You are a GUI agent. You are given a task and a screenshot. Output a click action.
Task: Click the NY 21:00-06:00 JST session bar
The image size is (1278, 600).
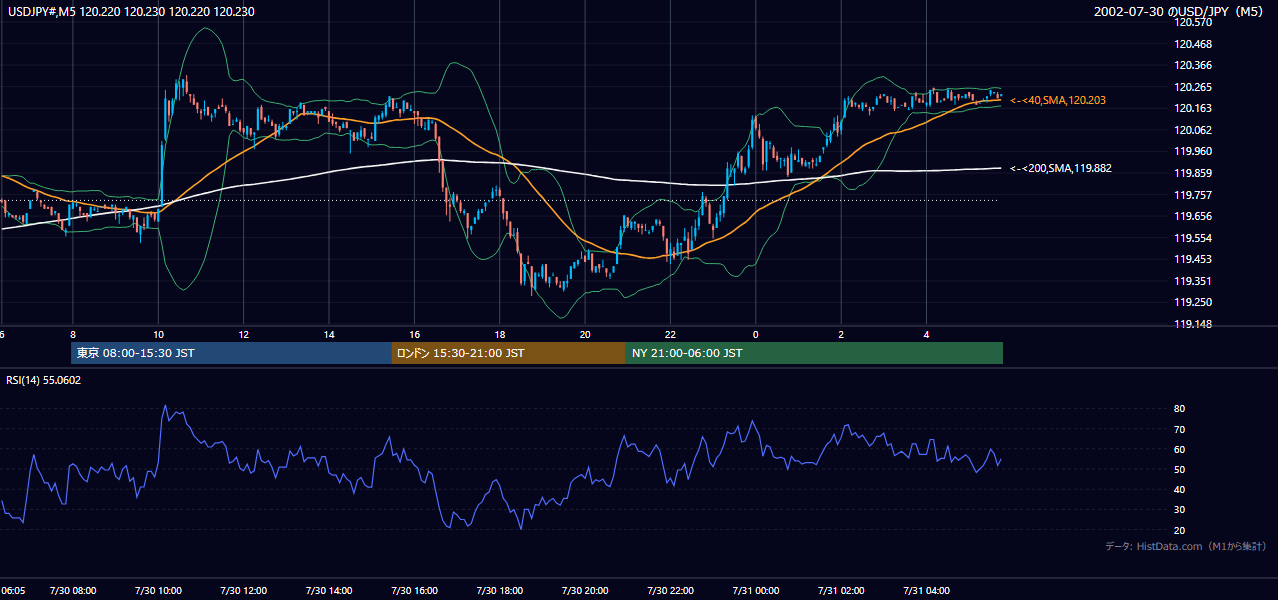coord(814,353)
